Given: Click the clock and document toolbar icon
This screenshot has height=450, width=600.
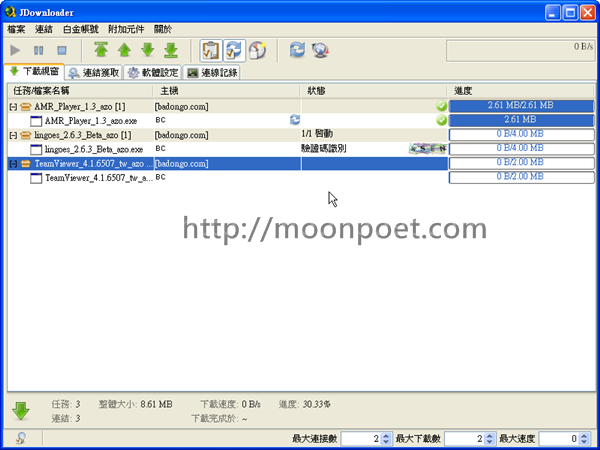Looking at the screenshot, I should 258,51.
